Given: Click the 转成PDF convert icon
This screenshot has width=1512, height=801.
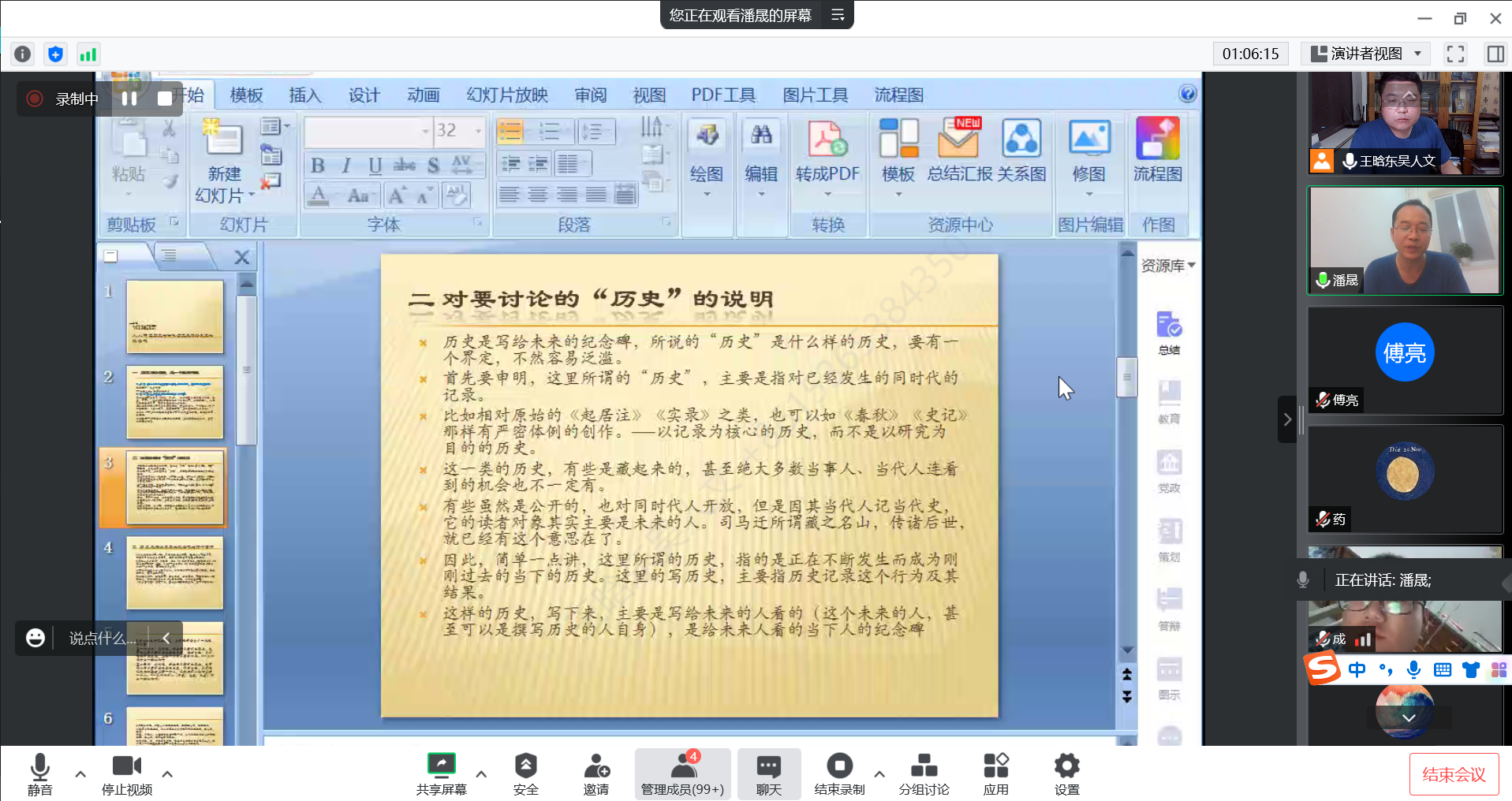Looking at the screenshot, I should 827,140.
